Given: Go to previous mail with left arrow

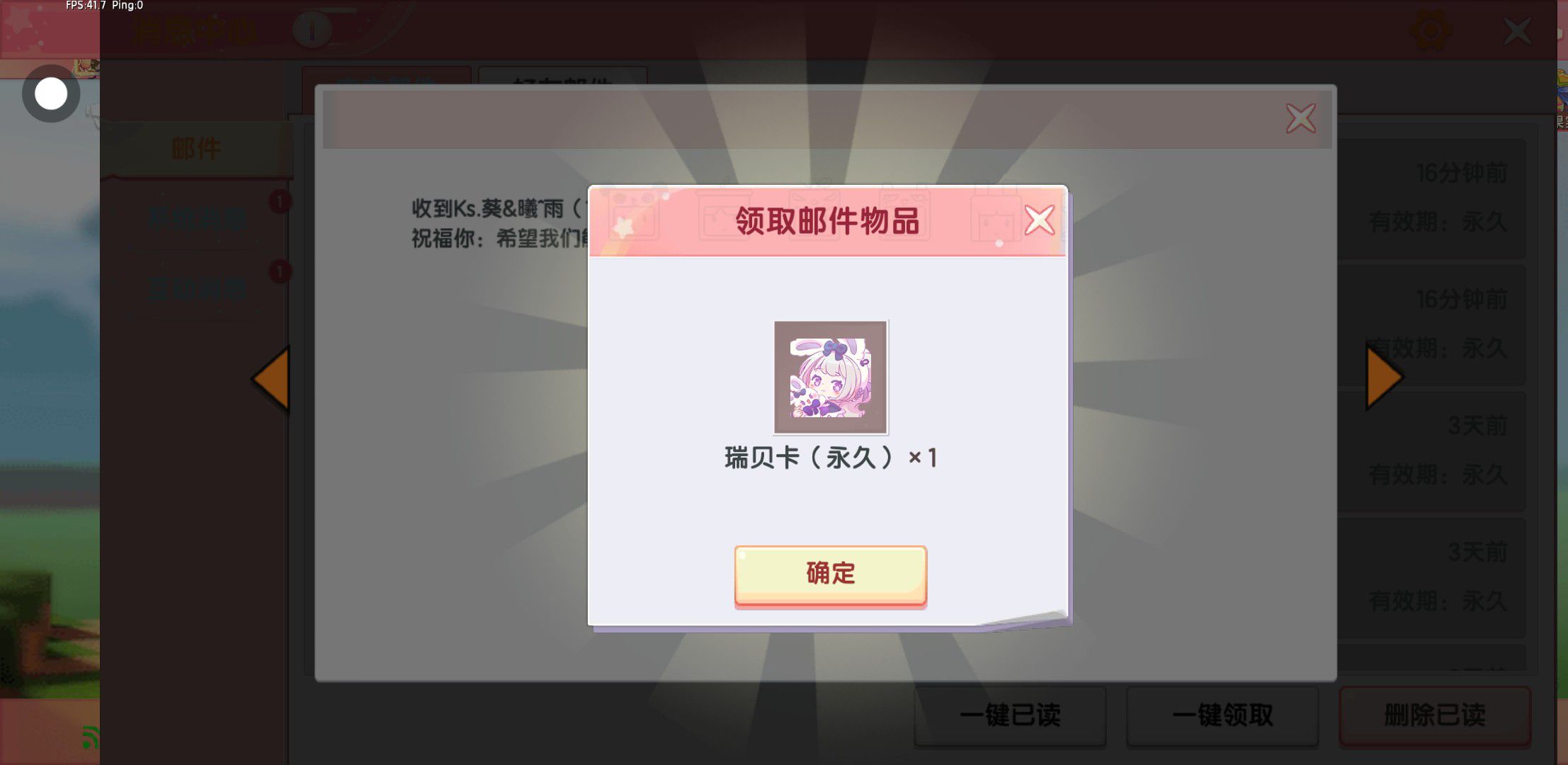Looking at the screenshot, I should (271, 378).
